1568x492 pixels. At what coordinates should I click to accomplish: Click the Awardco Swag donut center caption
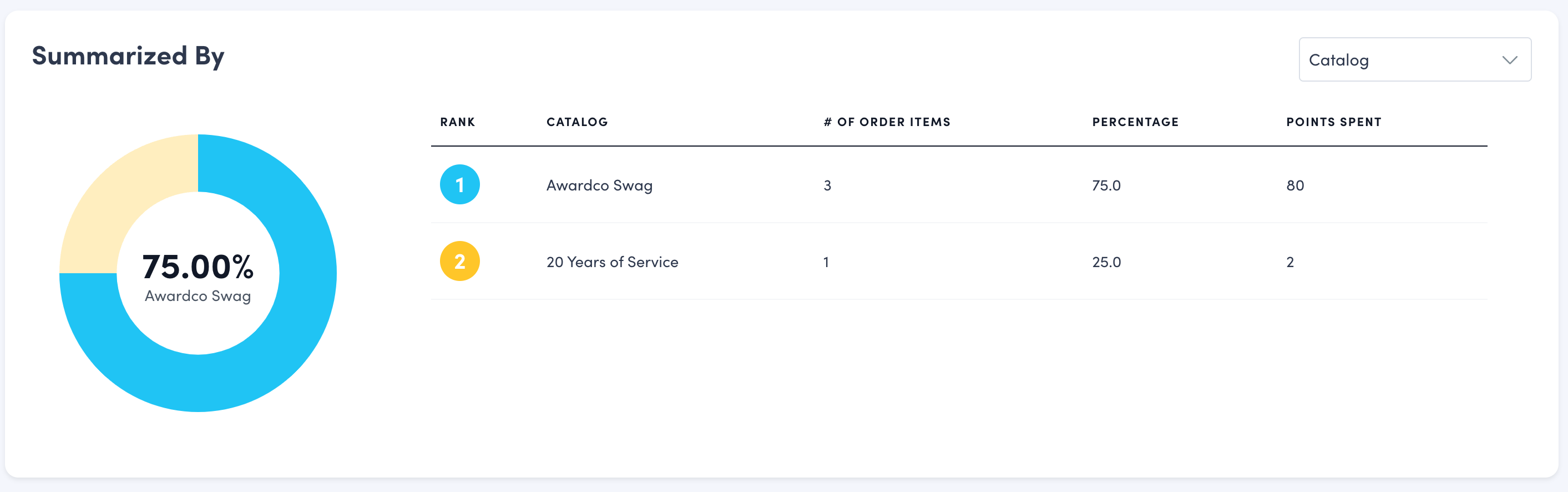coord(198,296)
